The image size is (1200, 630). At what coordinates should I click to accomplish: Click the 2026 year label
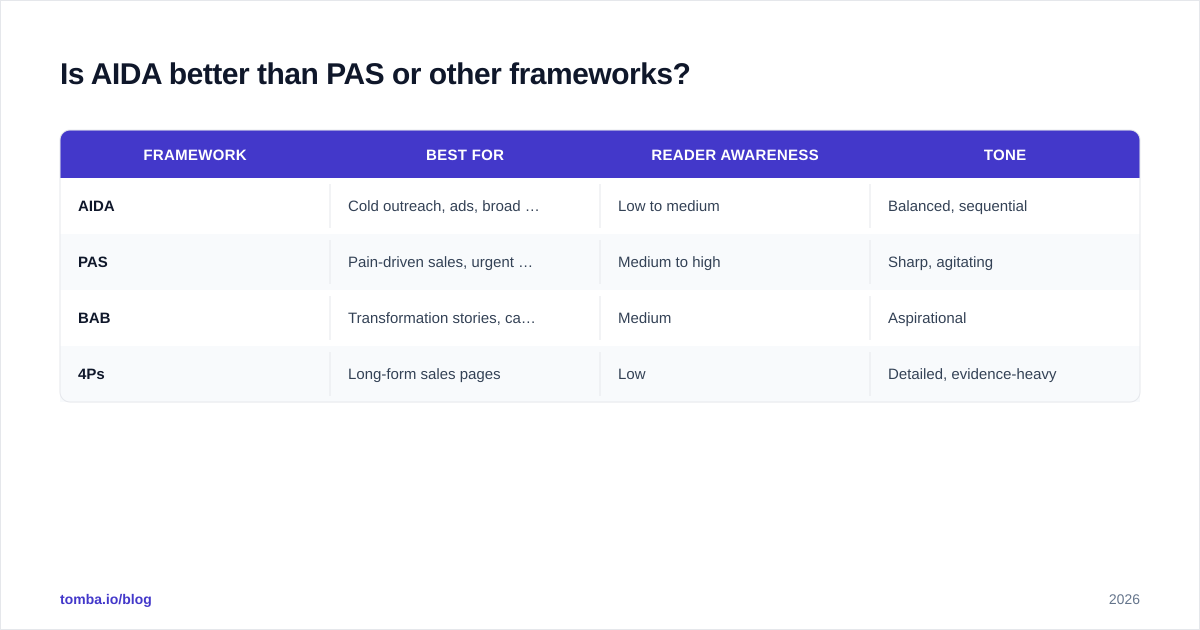(1124, 599)
